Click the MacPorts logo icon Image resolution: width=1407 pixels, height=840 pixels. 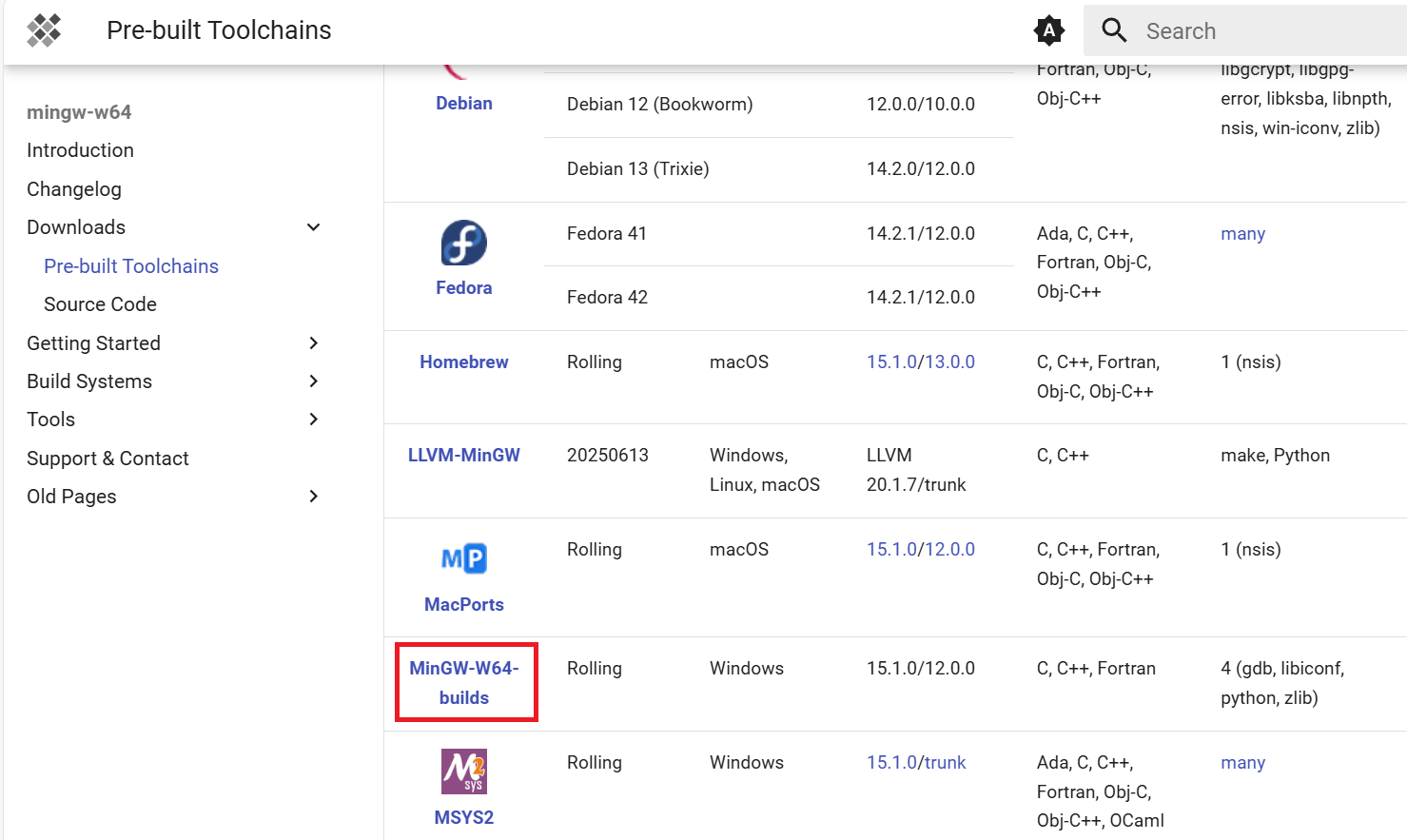(463, 558)
